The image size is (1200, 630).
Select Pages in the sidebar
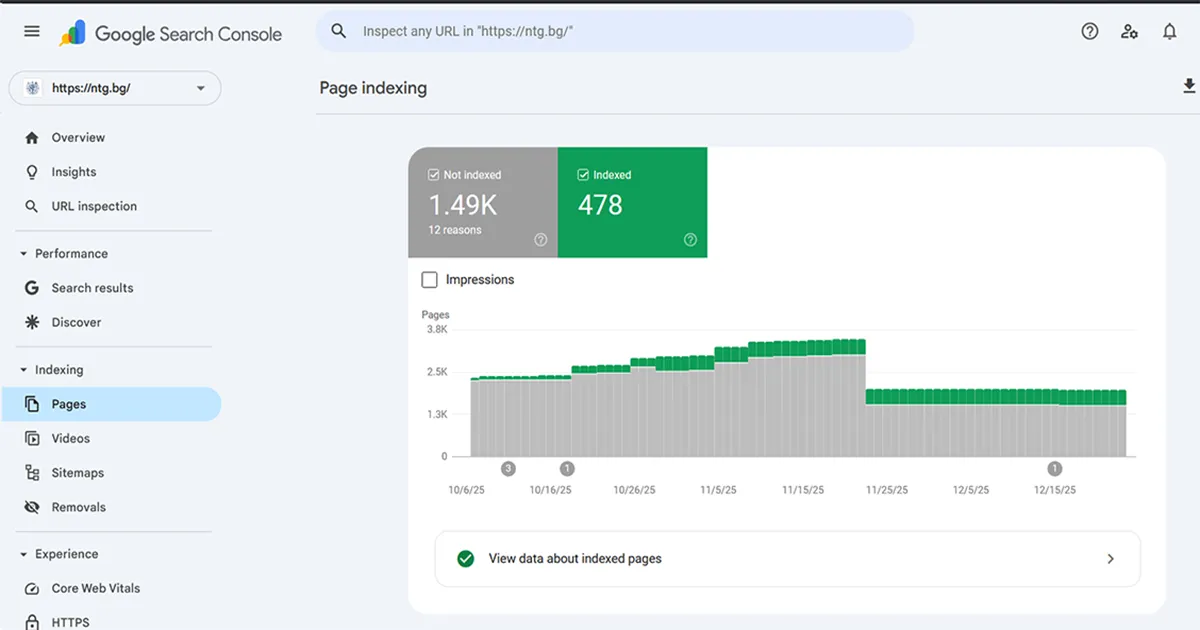pos(66,404)
